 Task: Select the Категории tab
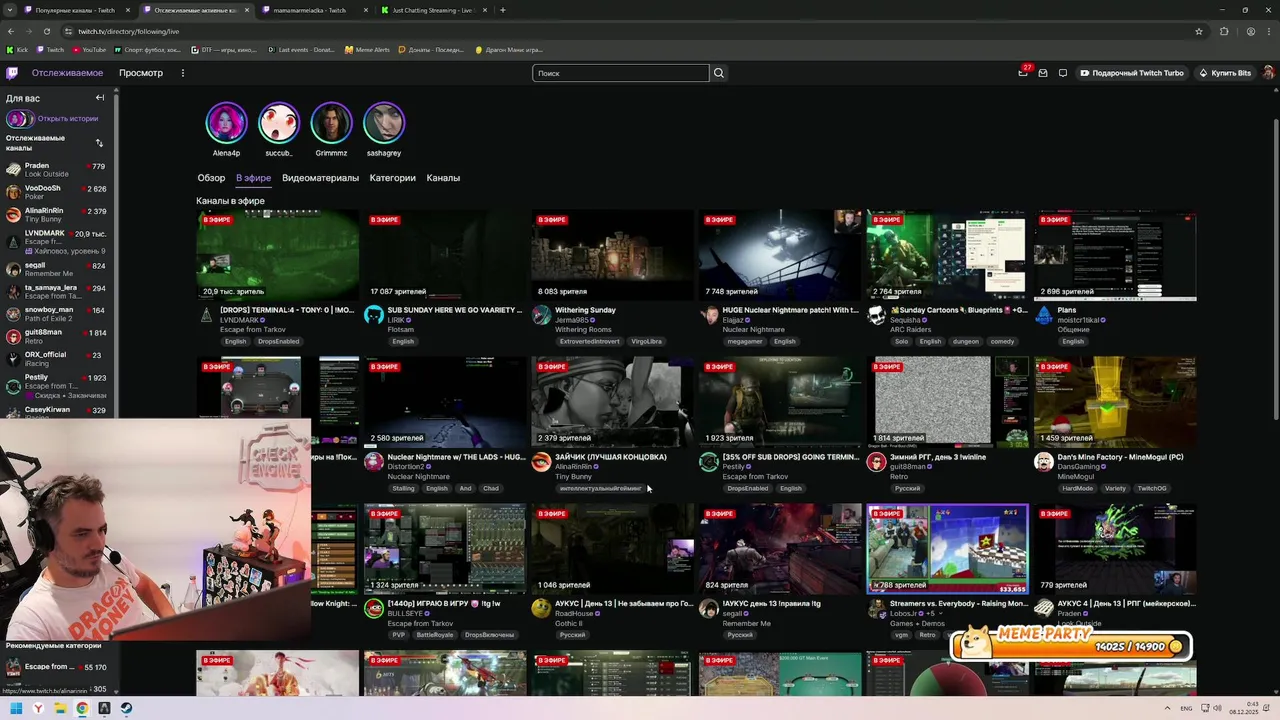pyautogui.click(x=392, y=178)
